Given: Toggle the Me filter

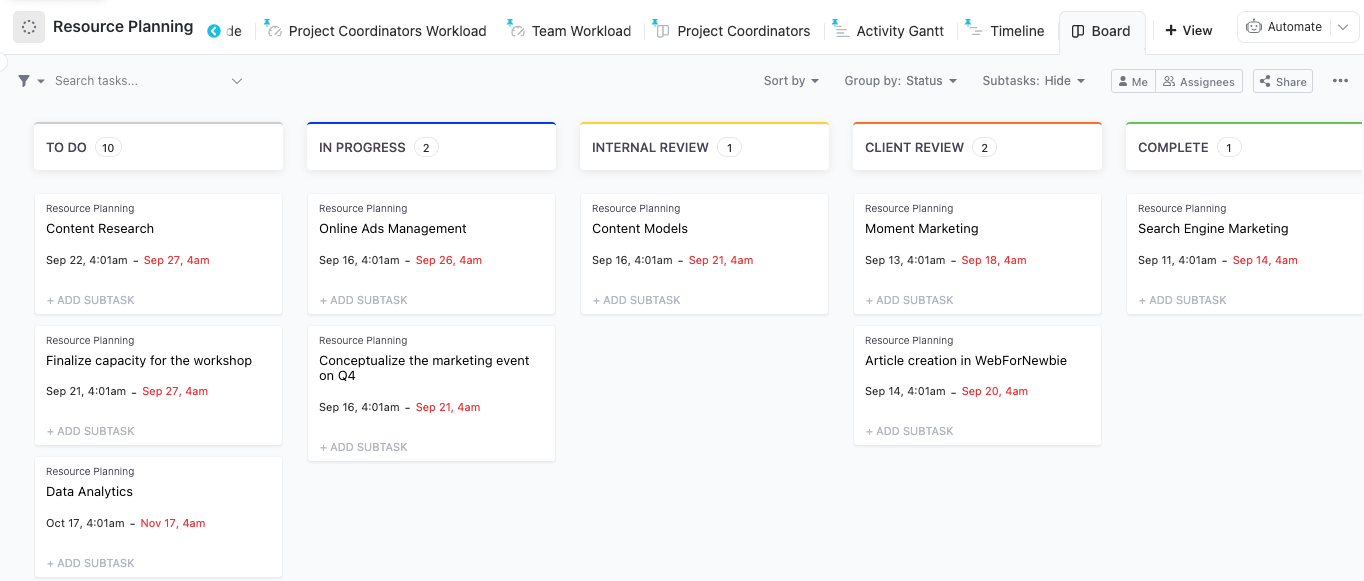Looking at the screenshot, I should 1133,82.
